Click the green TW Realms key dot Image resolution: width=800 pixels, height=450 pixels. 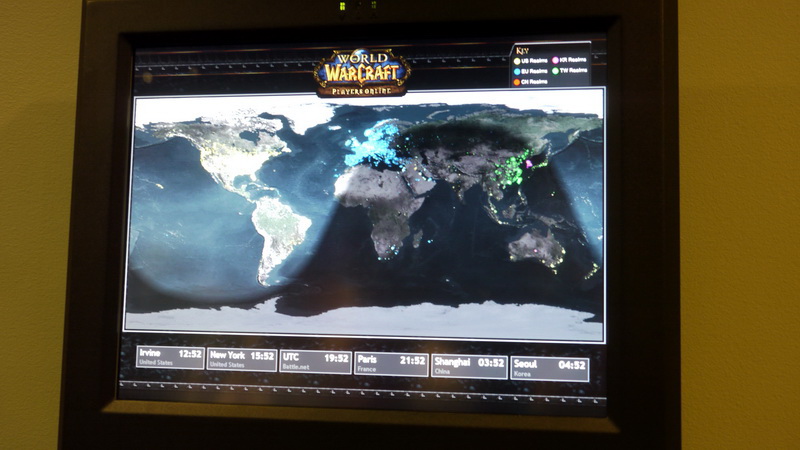(x=556, y=71)
